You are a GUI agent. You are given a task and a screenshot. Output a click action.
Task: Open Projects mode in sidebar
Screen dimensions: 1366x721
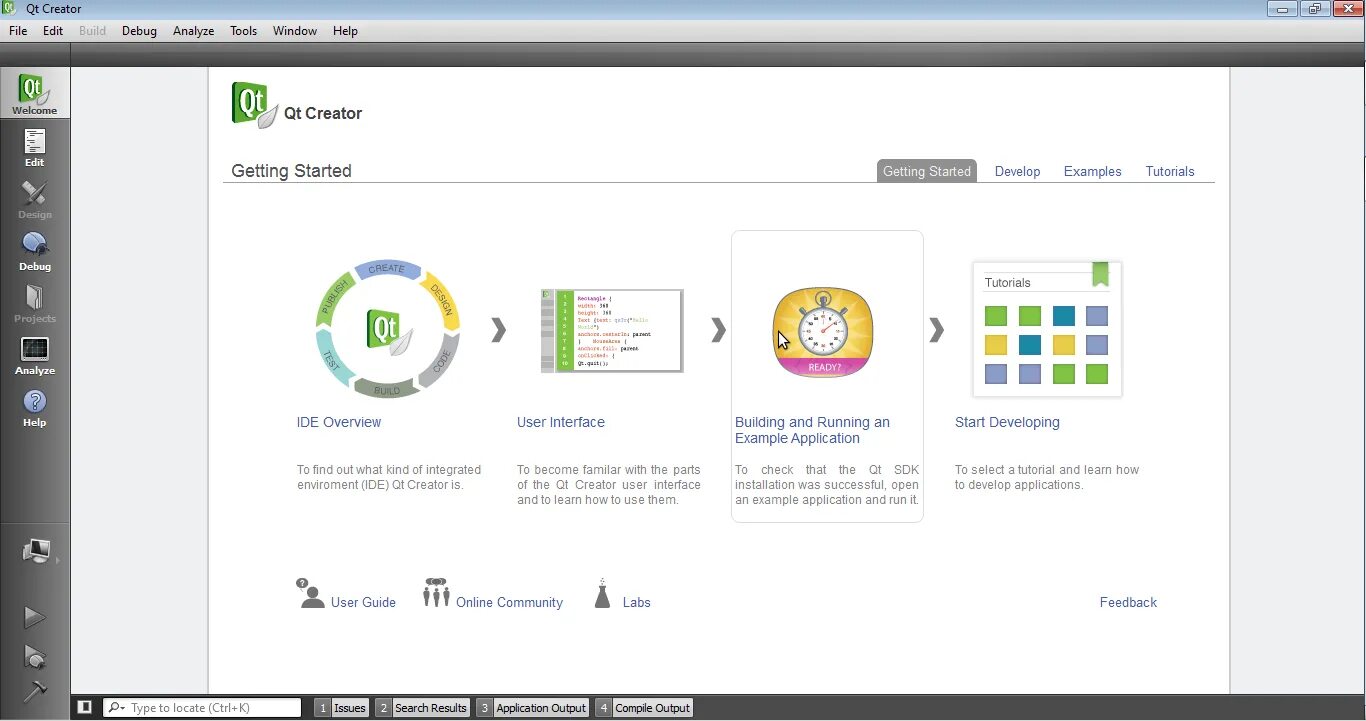(x=35, y=303)
